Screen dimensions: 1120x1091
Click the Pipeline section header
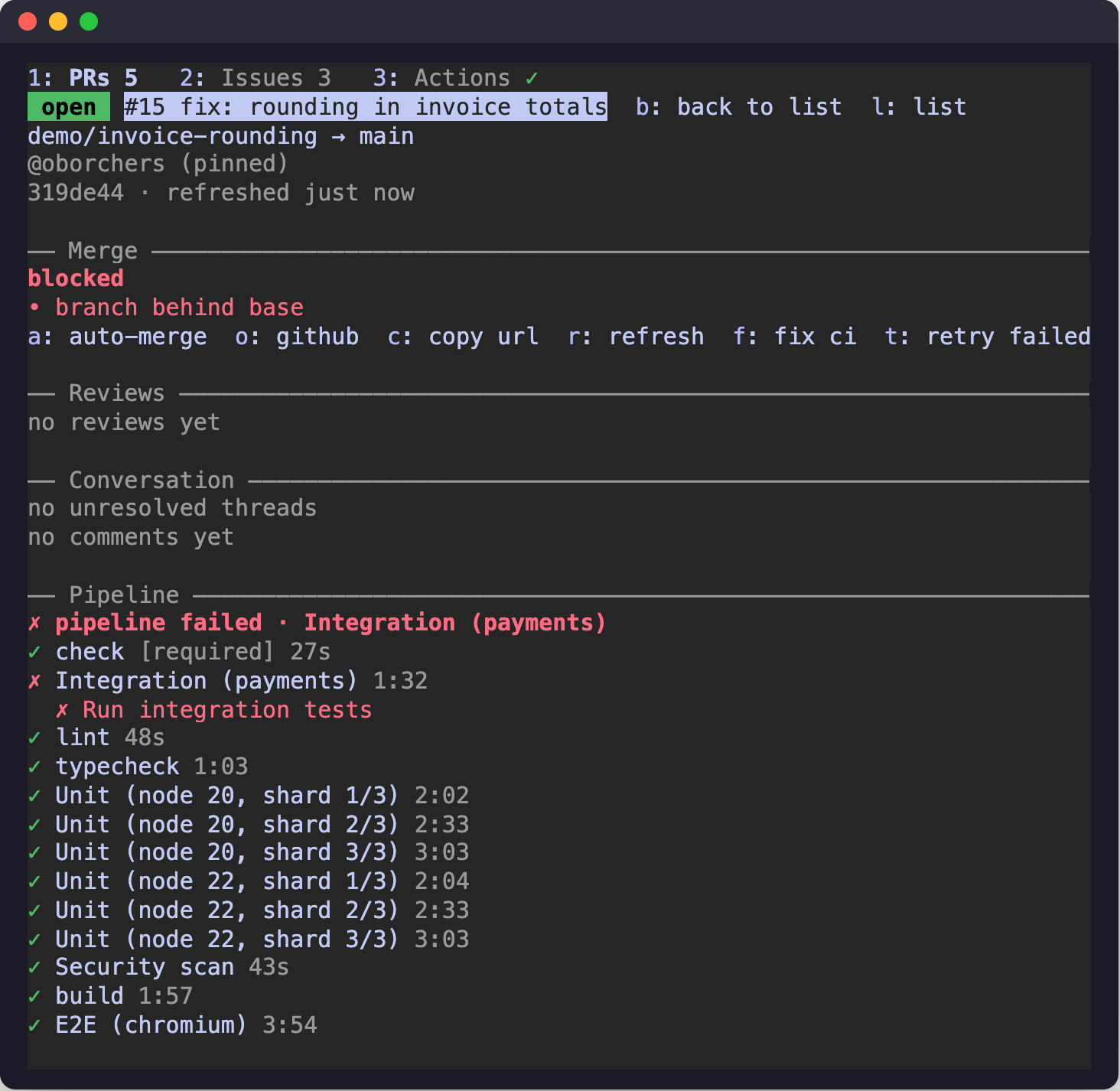(x=558, y=595)
